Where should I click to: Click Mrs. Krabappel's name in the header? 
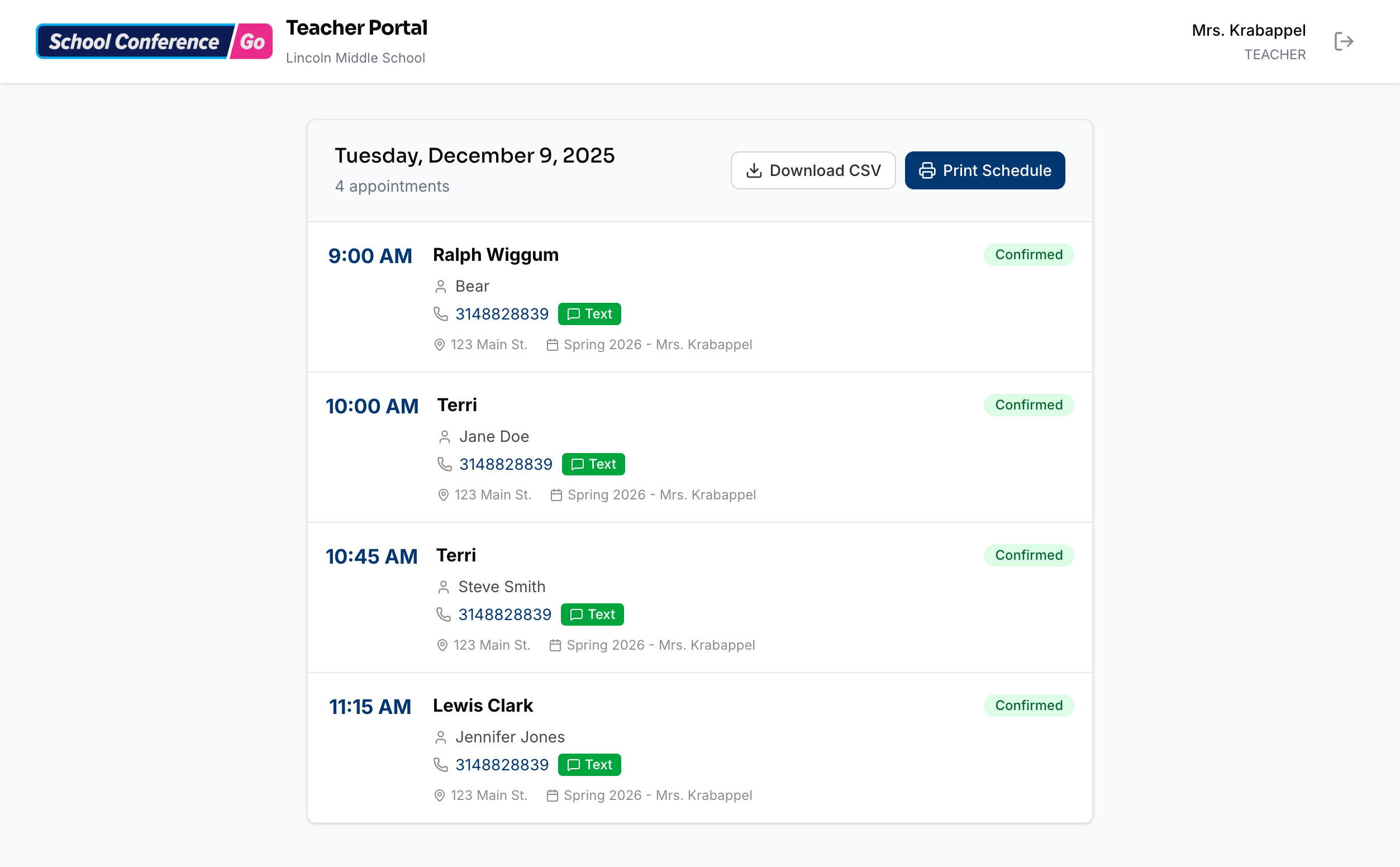pos(1250,30)
